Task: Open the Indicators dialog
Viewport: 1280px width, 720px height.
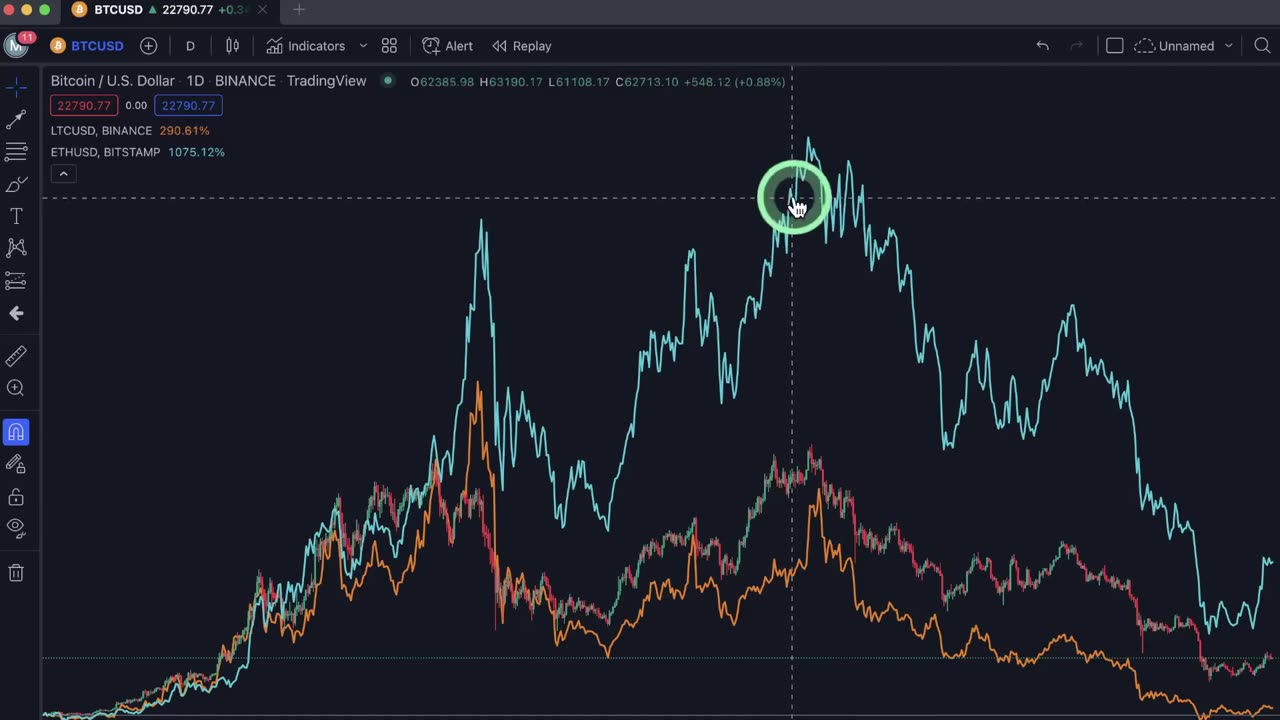Action: 305,46
